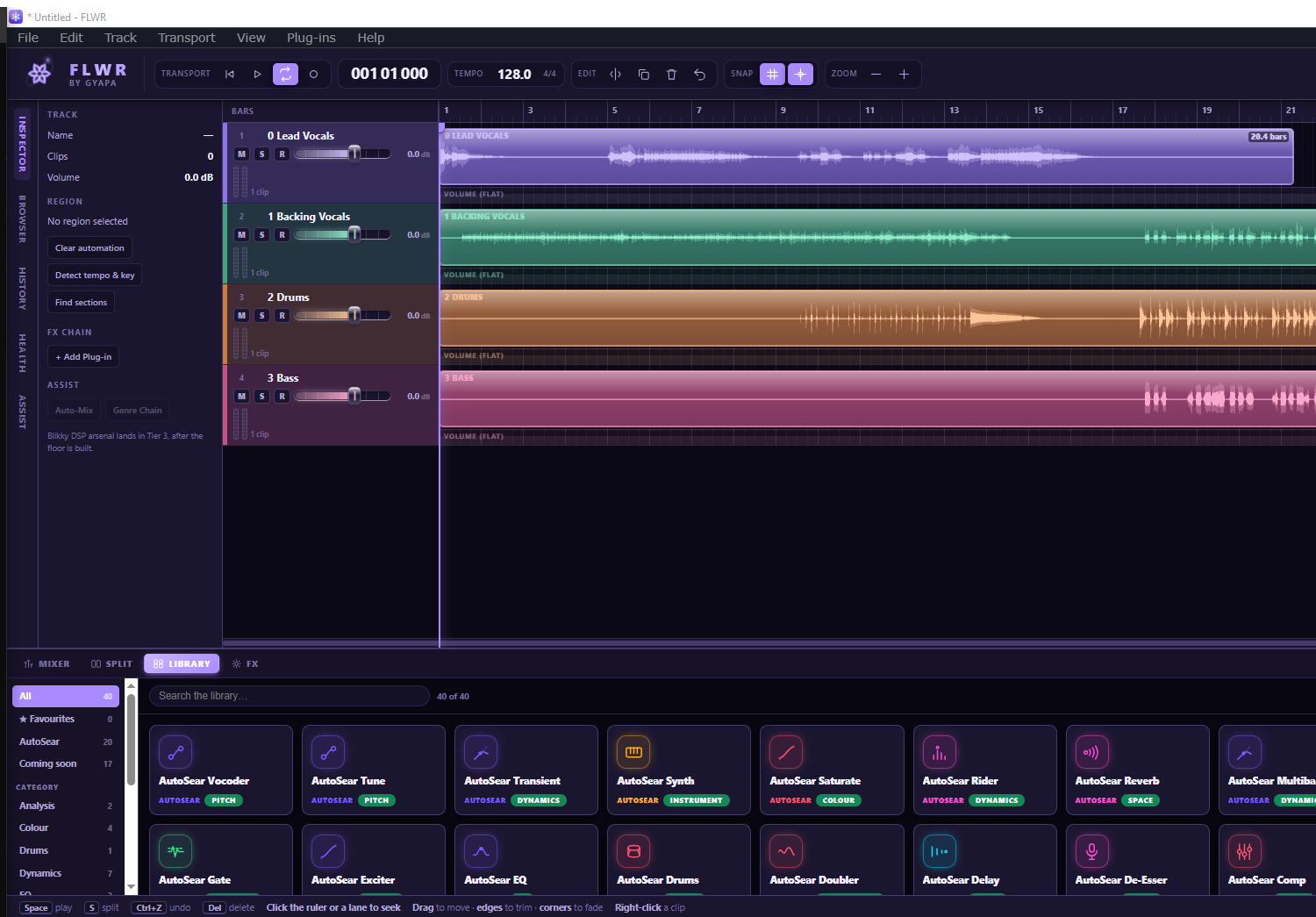Screen dimensions: 1316x917
Task: Open the Transport menu
Action: 186,38
